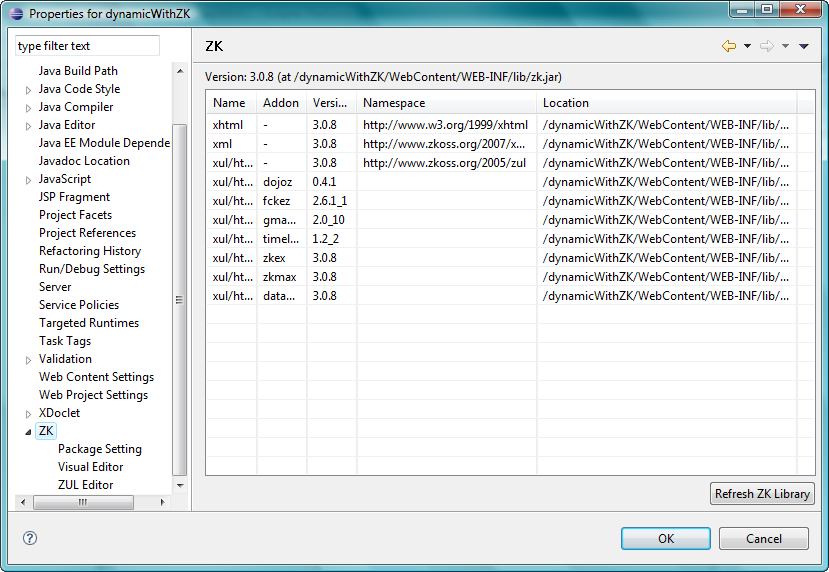Viewport: 829px width, 572px height.
Task: Open the view menu triangle at top right
Action: [x=804, y=46]
